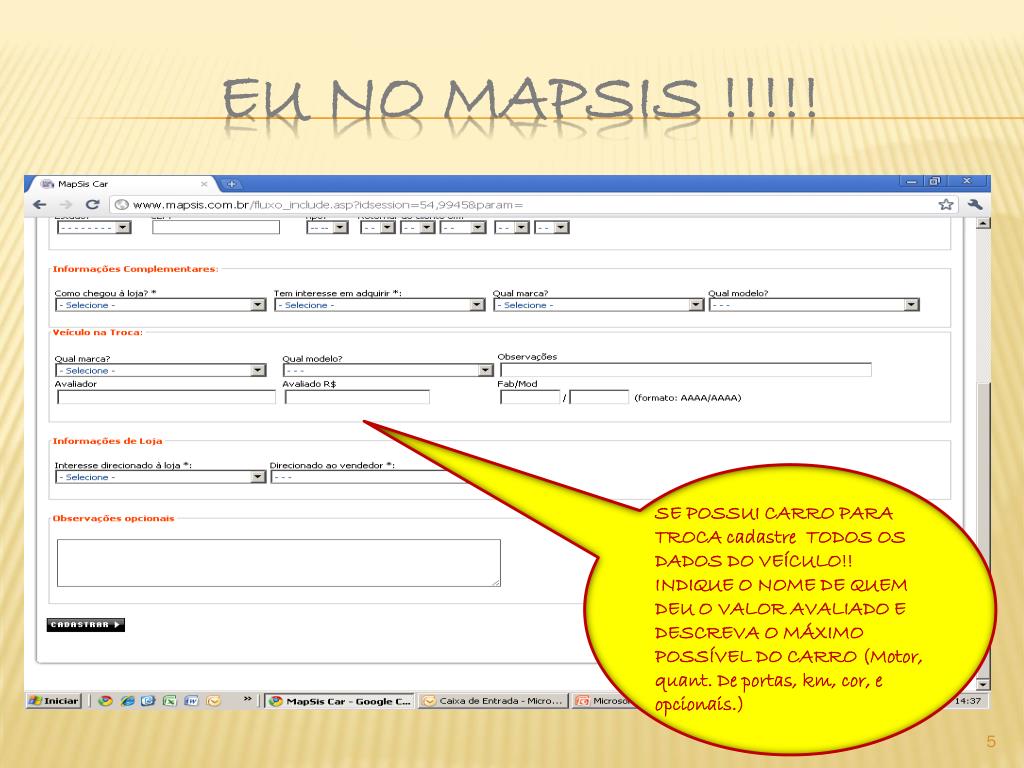Click the 'Informações de Loja' heading
The width and height of the screenshot is (1024, 768).
[x=107, y=441]
